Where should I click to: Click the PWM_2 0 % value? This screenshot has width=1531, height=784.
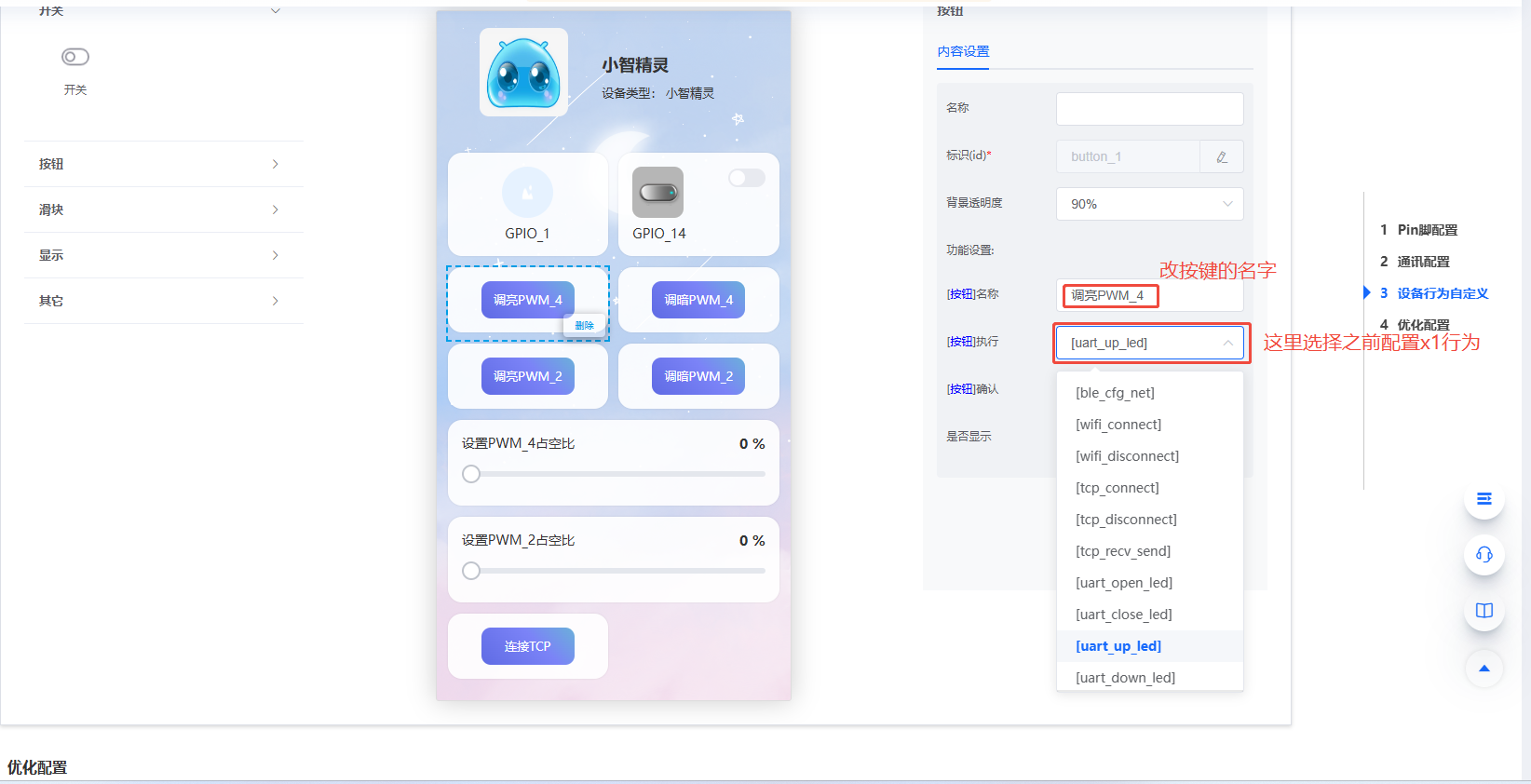752,541
